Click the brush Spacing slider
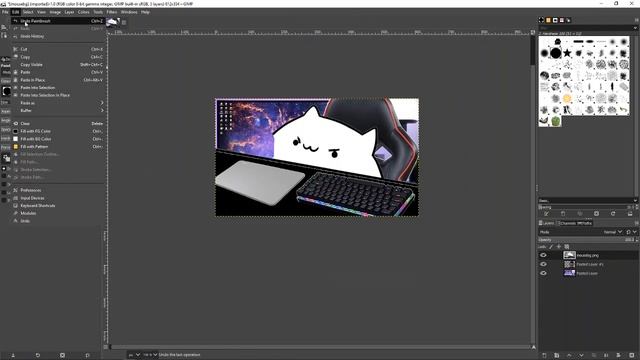 coord(586,207)
